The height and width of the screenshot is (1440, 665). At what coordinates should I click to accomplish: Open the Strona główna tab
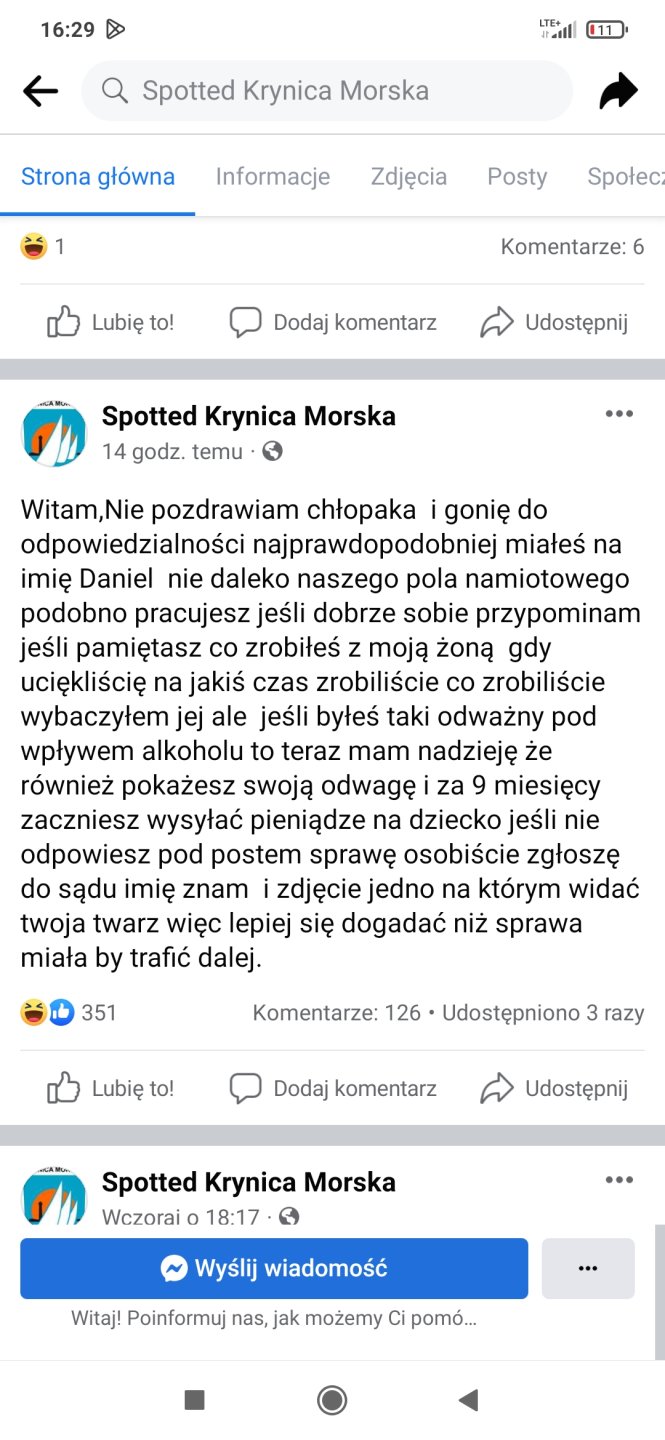(x=98, y=177)
